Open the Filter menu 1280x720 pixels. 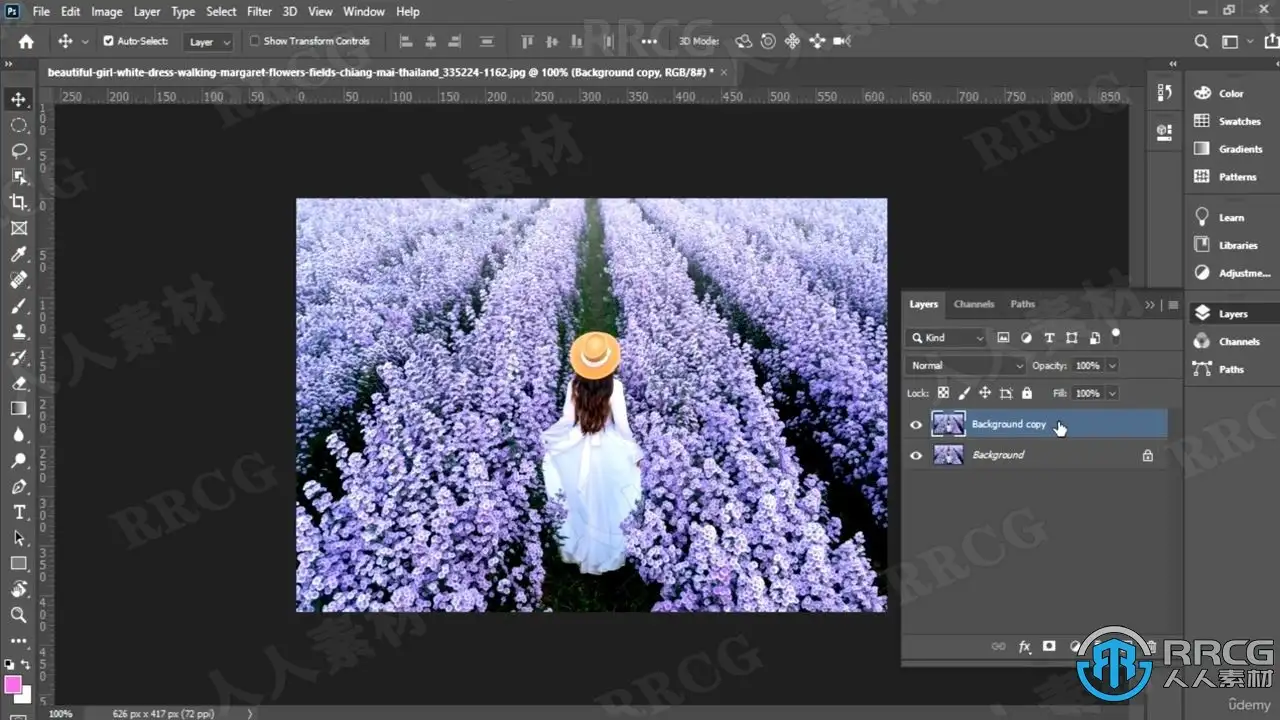259,12
